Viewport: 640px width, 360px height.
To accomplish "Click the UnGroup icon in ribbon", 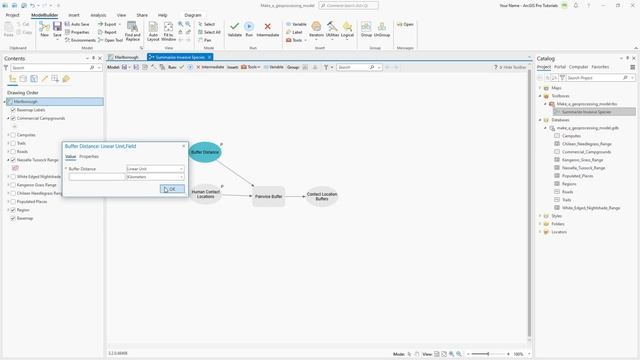I will click(382, 29).
